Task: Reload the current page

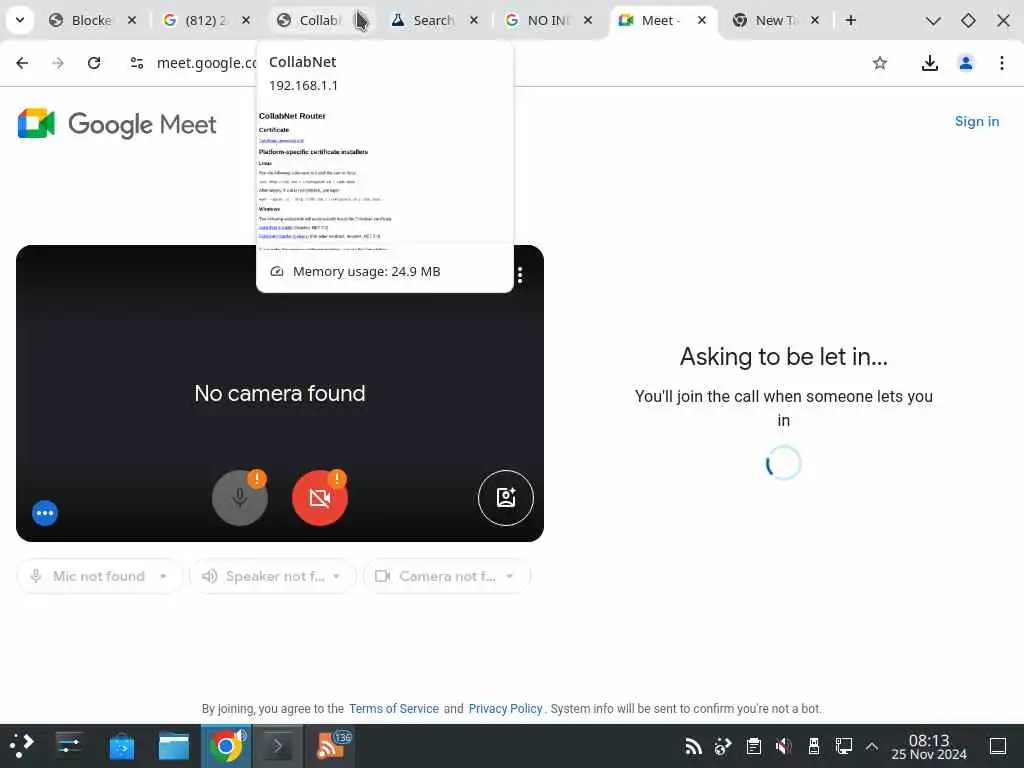Action: [x=94, y=63]
